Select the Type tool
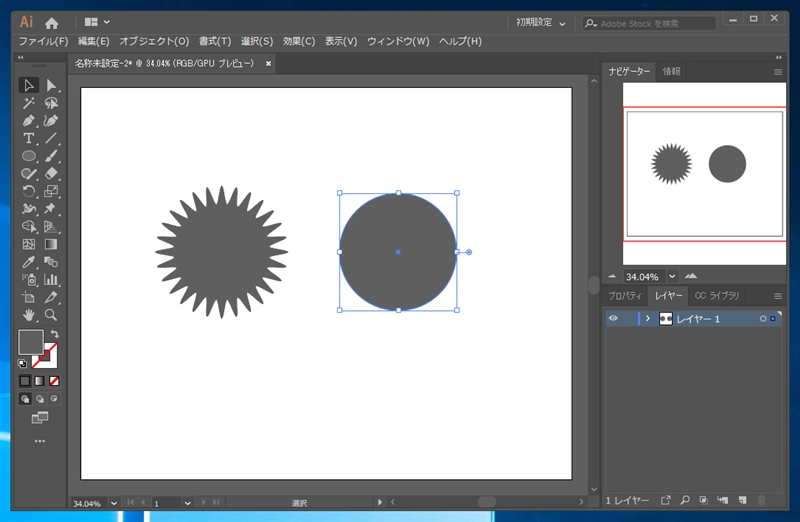The width and height of the screenshot is (800, 522). tap(29, 138)
